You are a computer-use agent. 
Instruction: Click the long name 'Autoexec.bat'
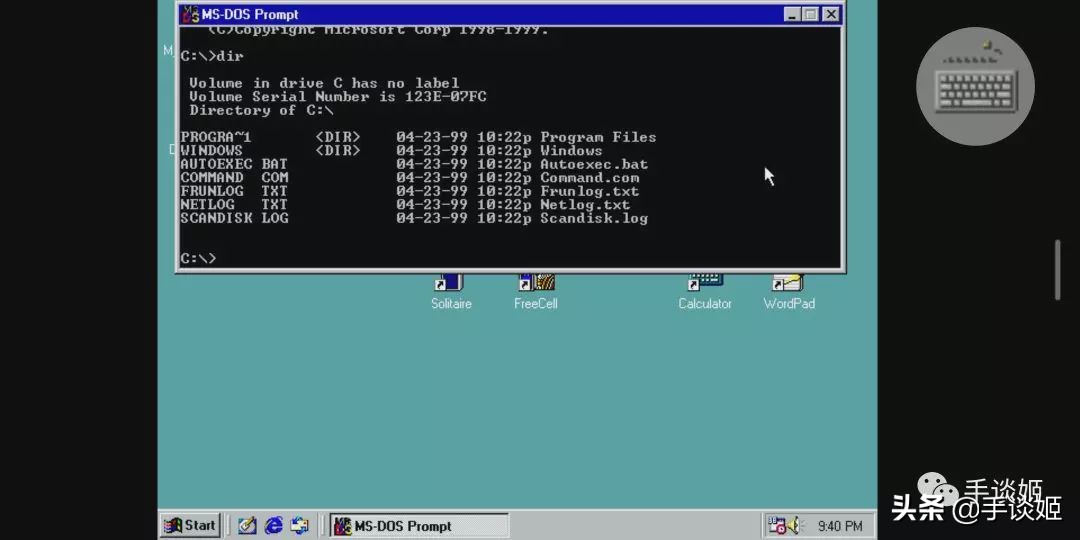tap(594, 165)
